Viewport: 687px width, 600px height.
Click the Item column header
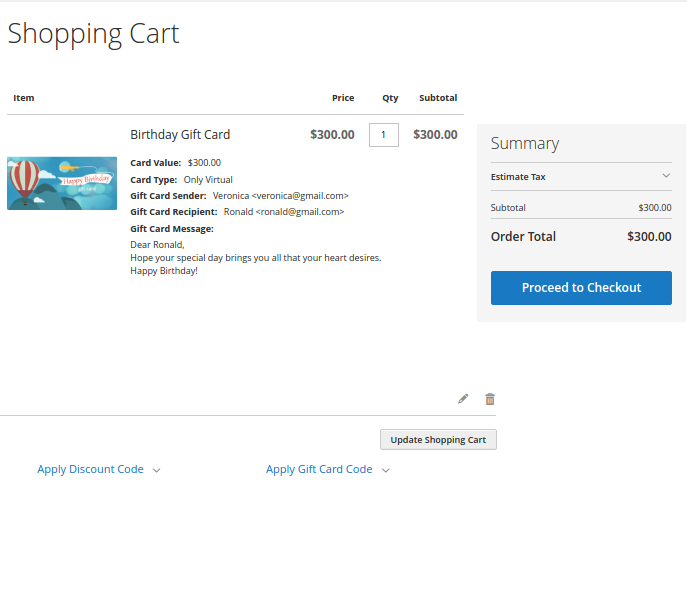(24, 98)
